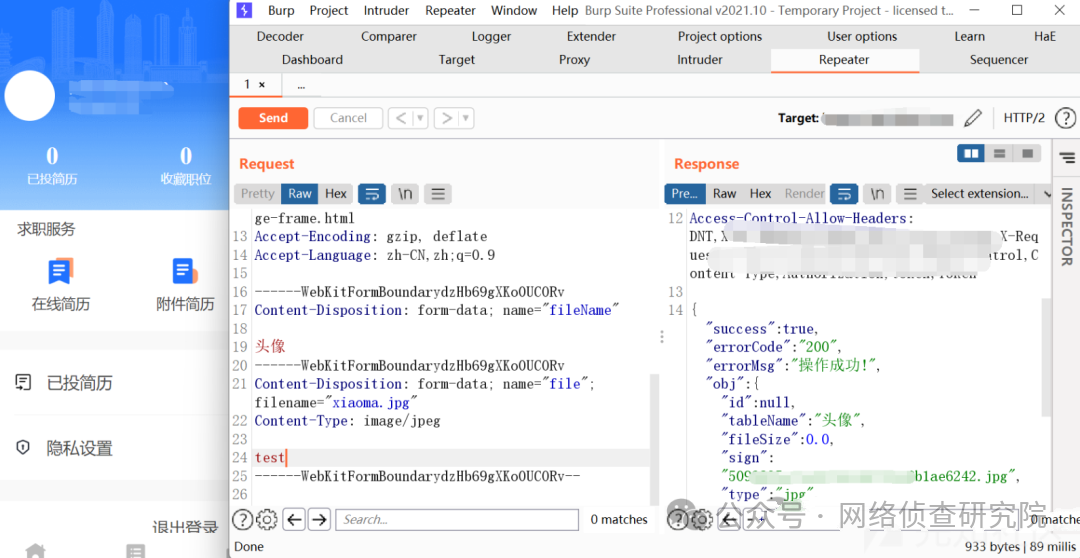
Task: Open the Repeater menu in menu bar
Action: (450, 10)
